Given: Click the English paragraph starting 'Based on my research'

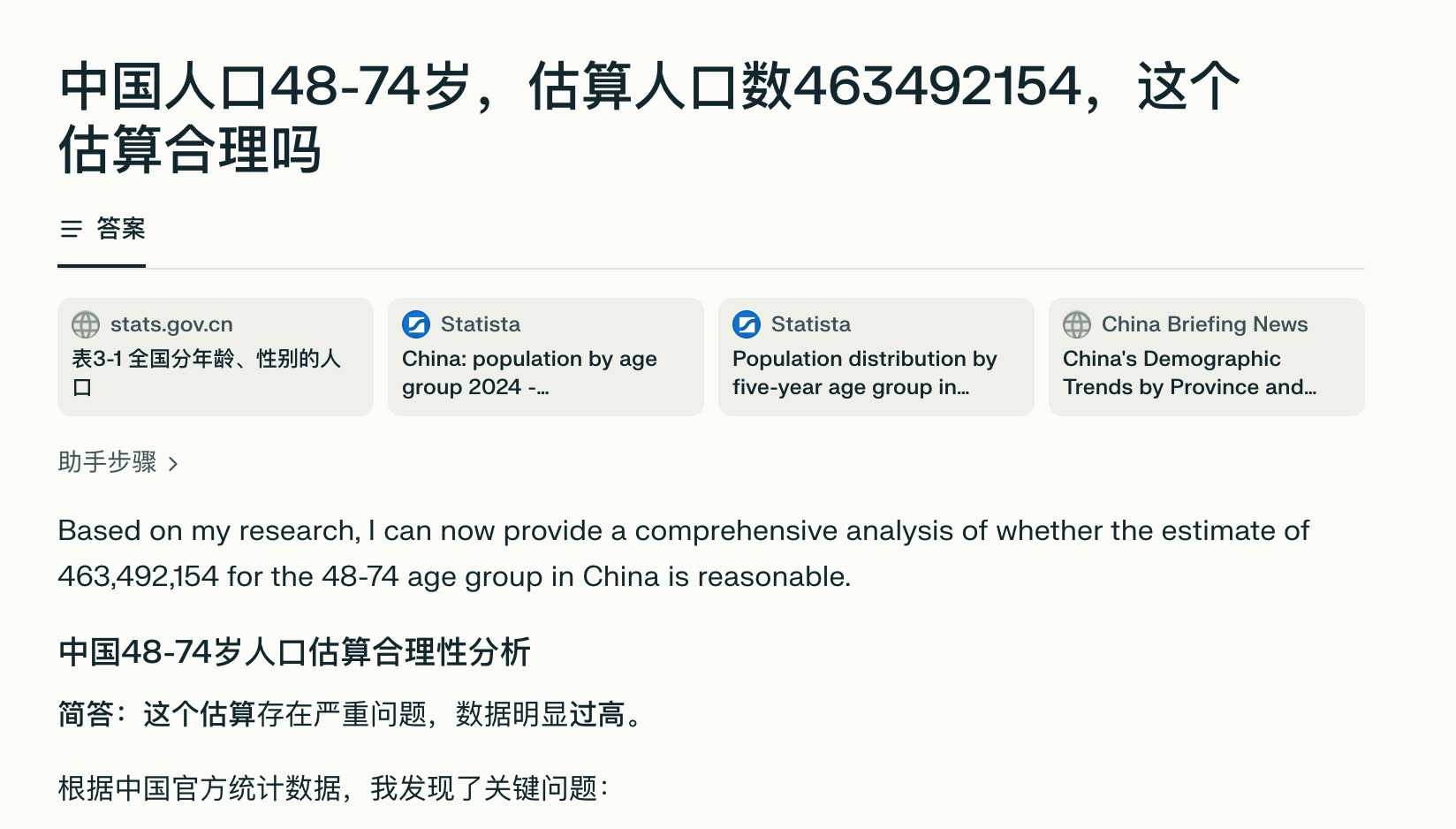Looking at the screenshot, I should (x=683, y=553).
